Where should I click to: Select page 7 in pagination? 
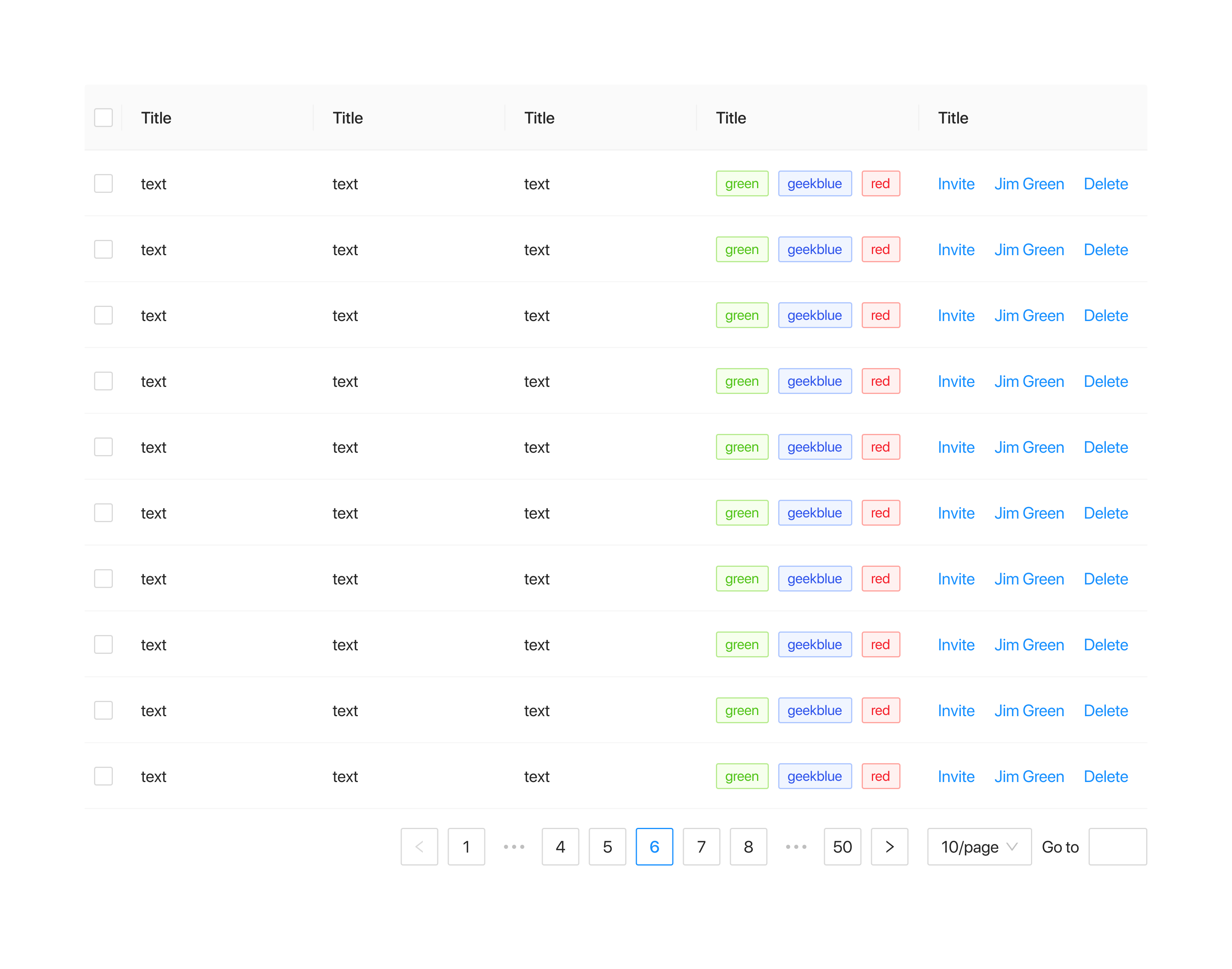(x=701, y=846)
